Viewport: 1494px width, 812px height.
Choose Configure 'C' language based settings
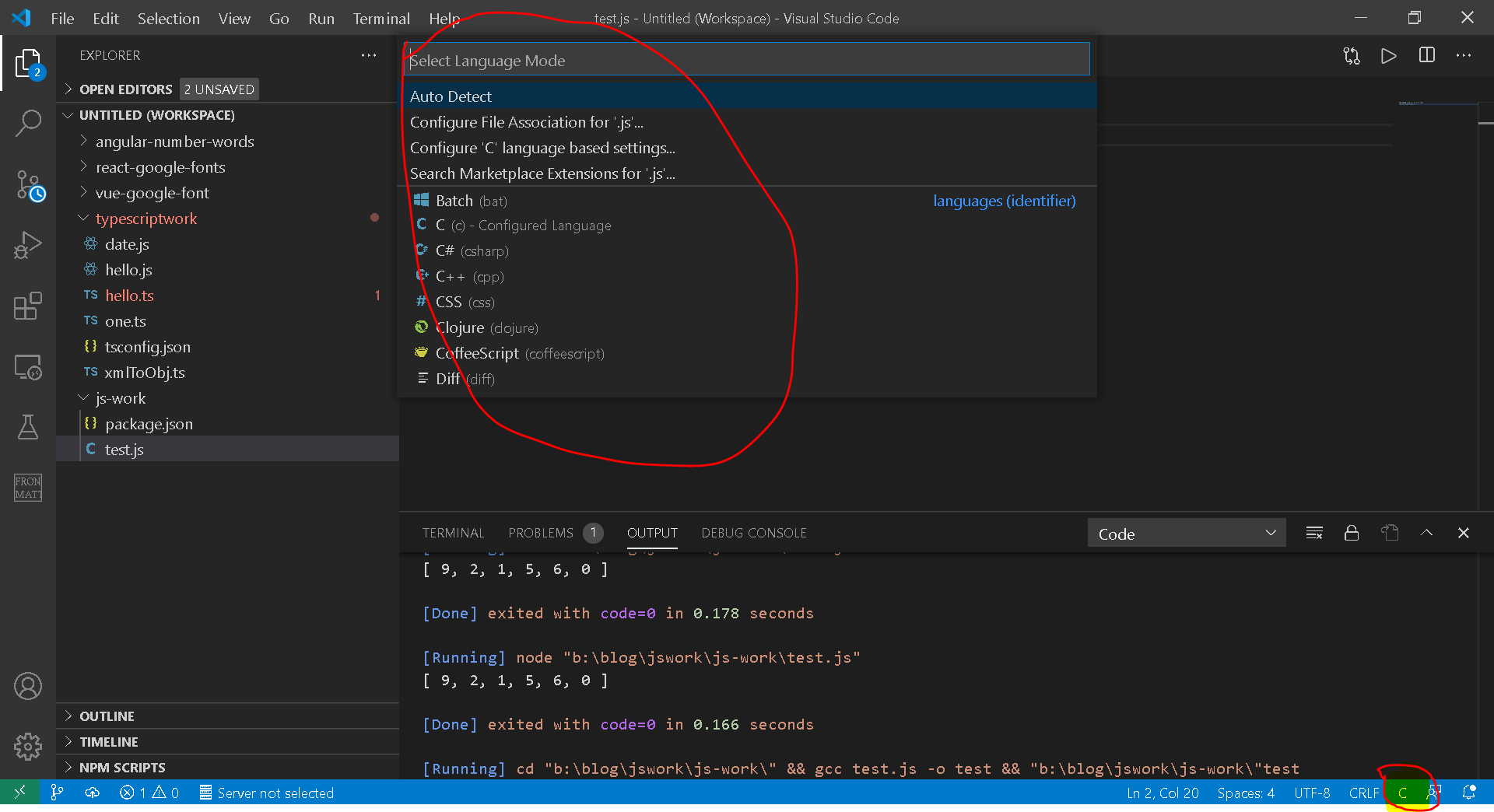click(747, 148)
